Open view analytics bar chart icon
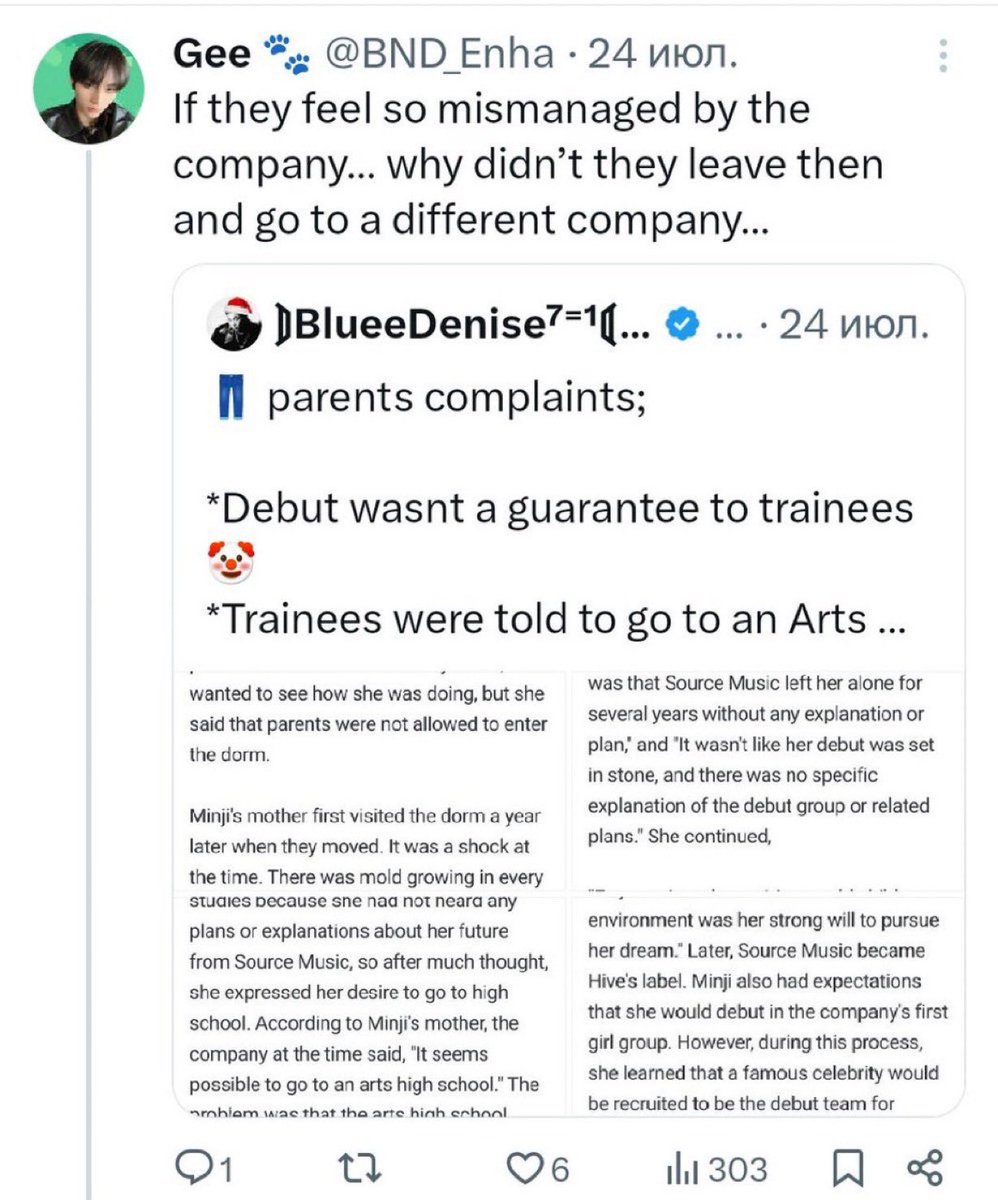 [717, 1168]
